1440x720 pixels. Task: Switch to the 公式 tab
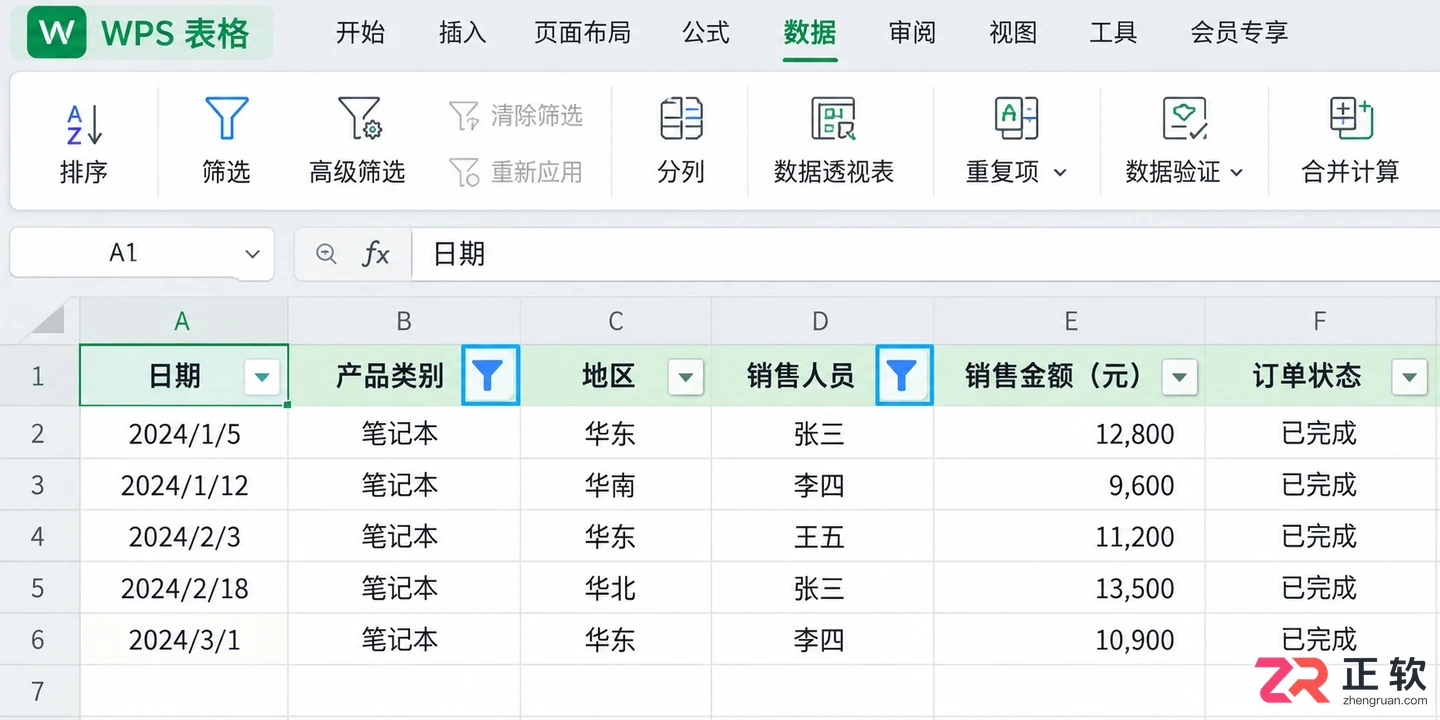(x=706, y=32)
